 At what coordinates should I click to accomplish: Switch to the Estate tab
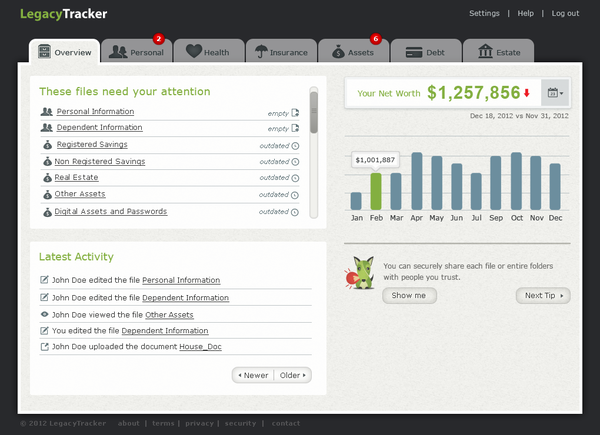click(x=498, y=51)
